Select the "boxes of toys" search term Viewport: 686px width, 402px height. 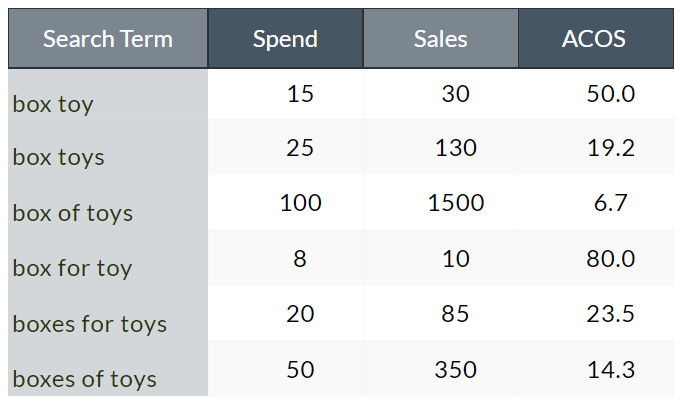tap(84, 379)
